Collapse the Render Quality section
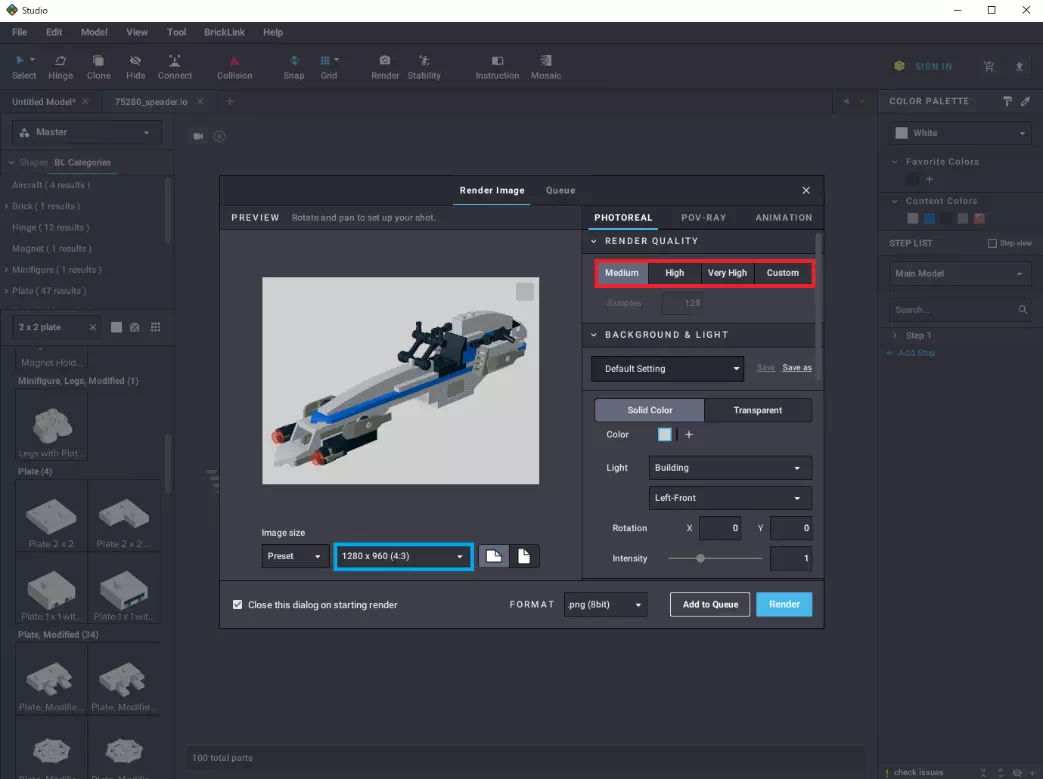Image resolution: width=1043 pixels, height=779 pixels. tap(593, 241)
